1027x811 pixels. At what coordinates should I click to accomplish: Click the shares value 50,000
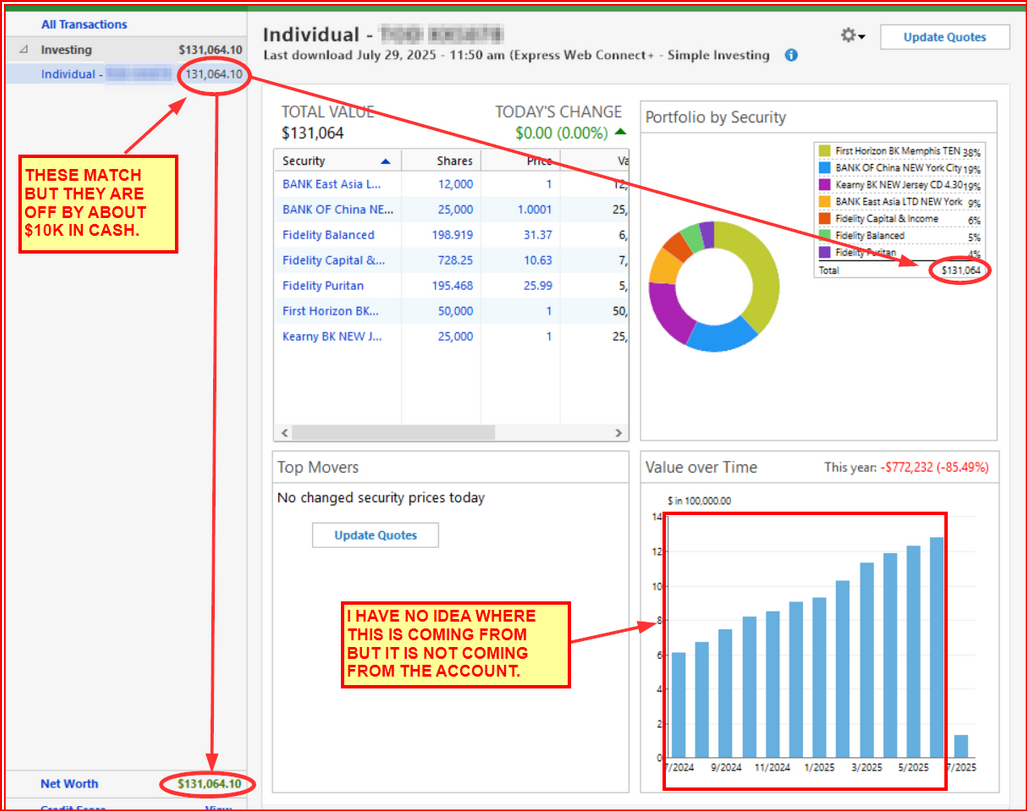(x=455, y=311)
